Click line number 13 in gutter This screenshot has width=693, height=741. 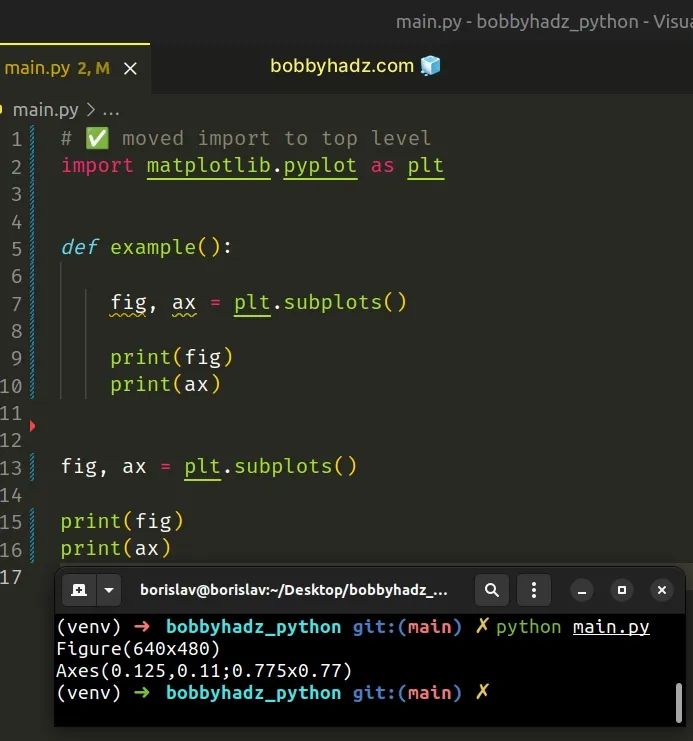point(11,468)
